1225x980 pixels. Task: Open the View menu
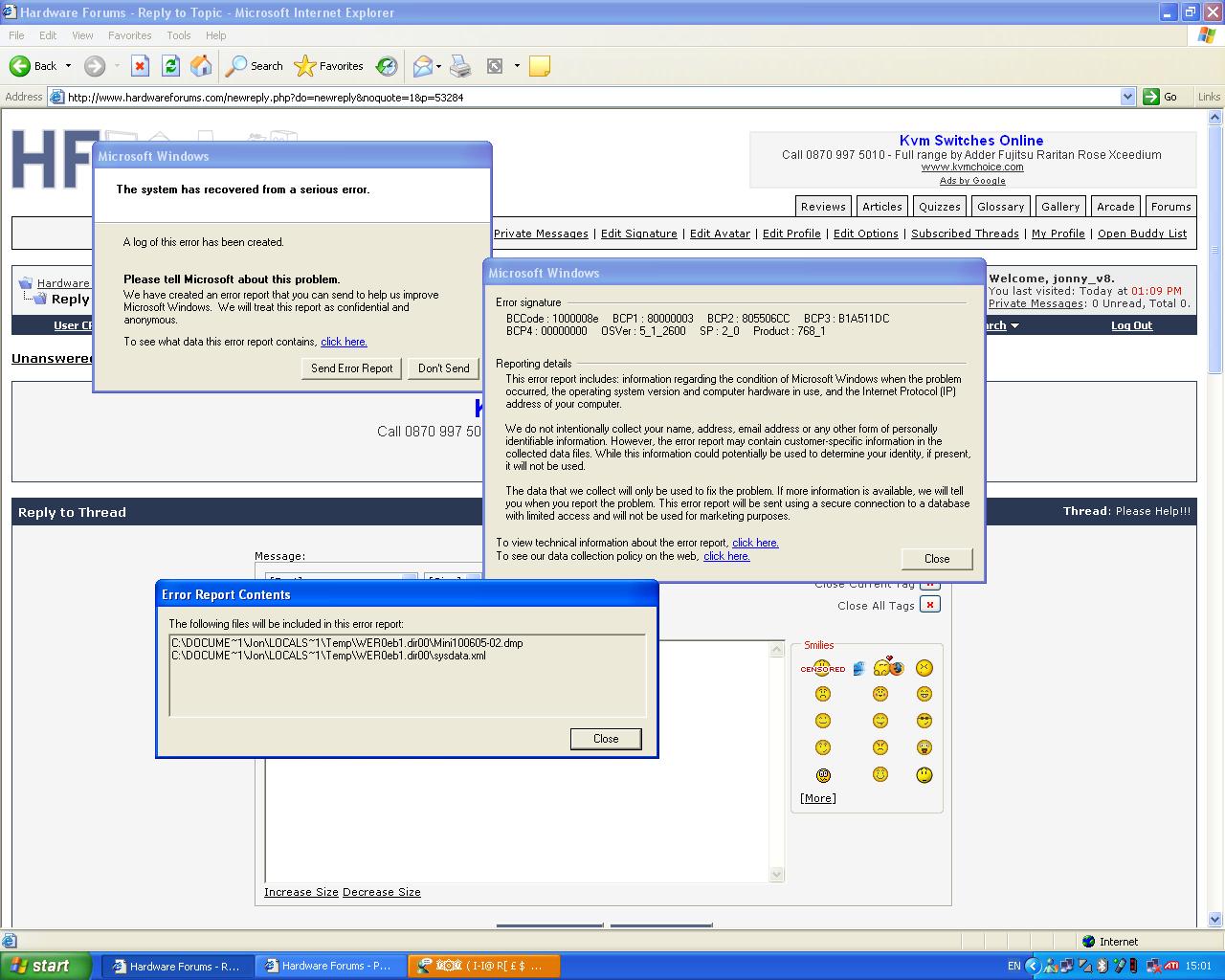click(x=82, y=35)
